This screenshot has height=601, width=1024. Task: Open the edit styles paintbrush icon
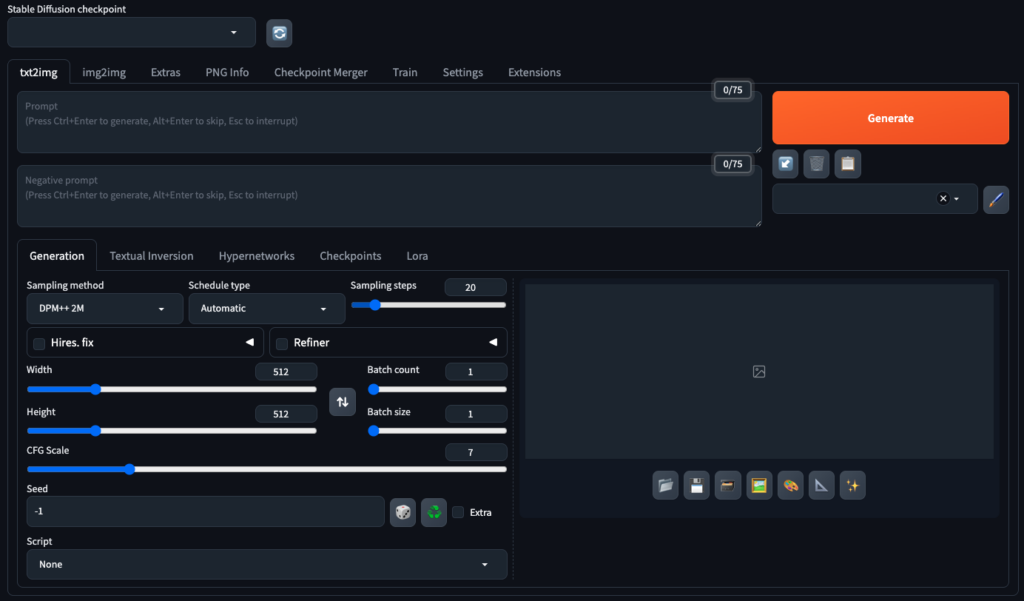pyautogui.click(x=995, y=199)
